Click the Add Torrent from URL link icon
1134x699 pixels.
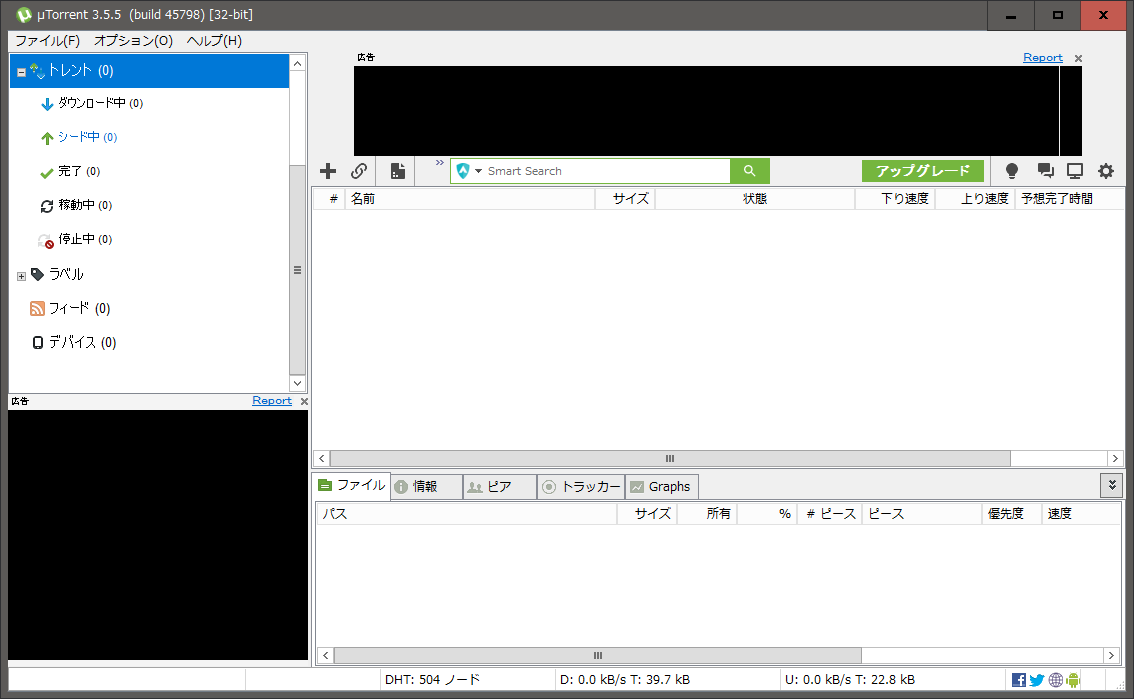click(359, 171)
